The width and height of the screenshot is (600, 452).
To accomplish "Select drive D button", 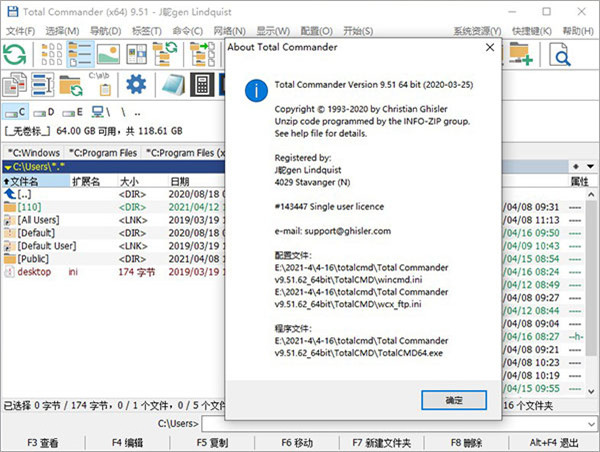I will [44, 113].
